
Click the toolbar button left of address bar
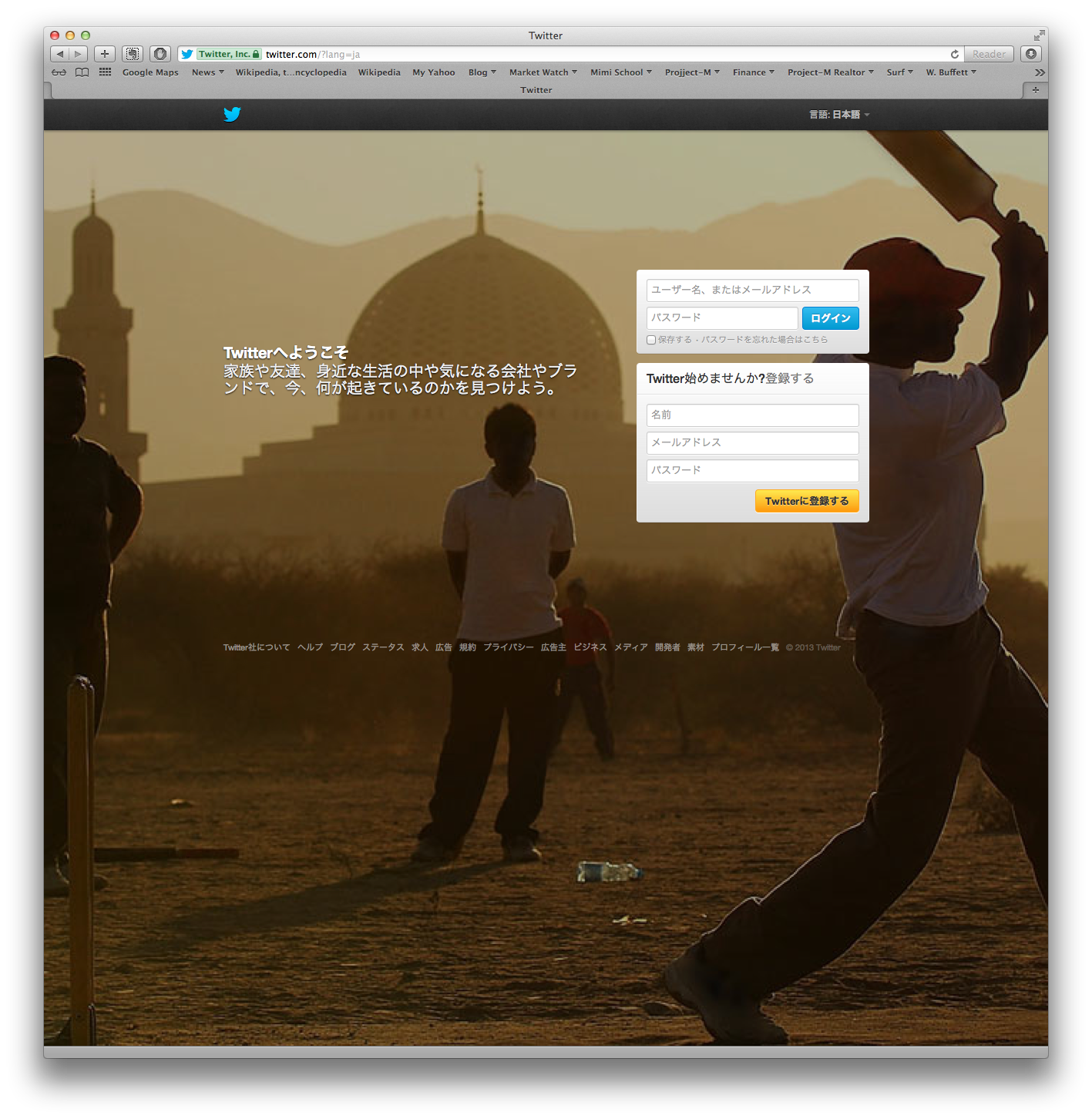coord(160,54)
